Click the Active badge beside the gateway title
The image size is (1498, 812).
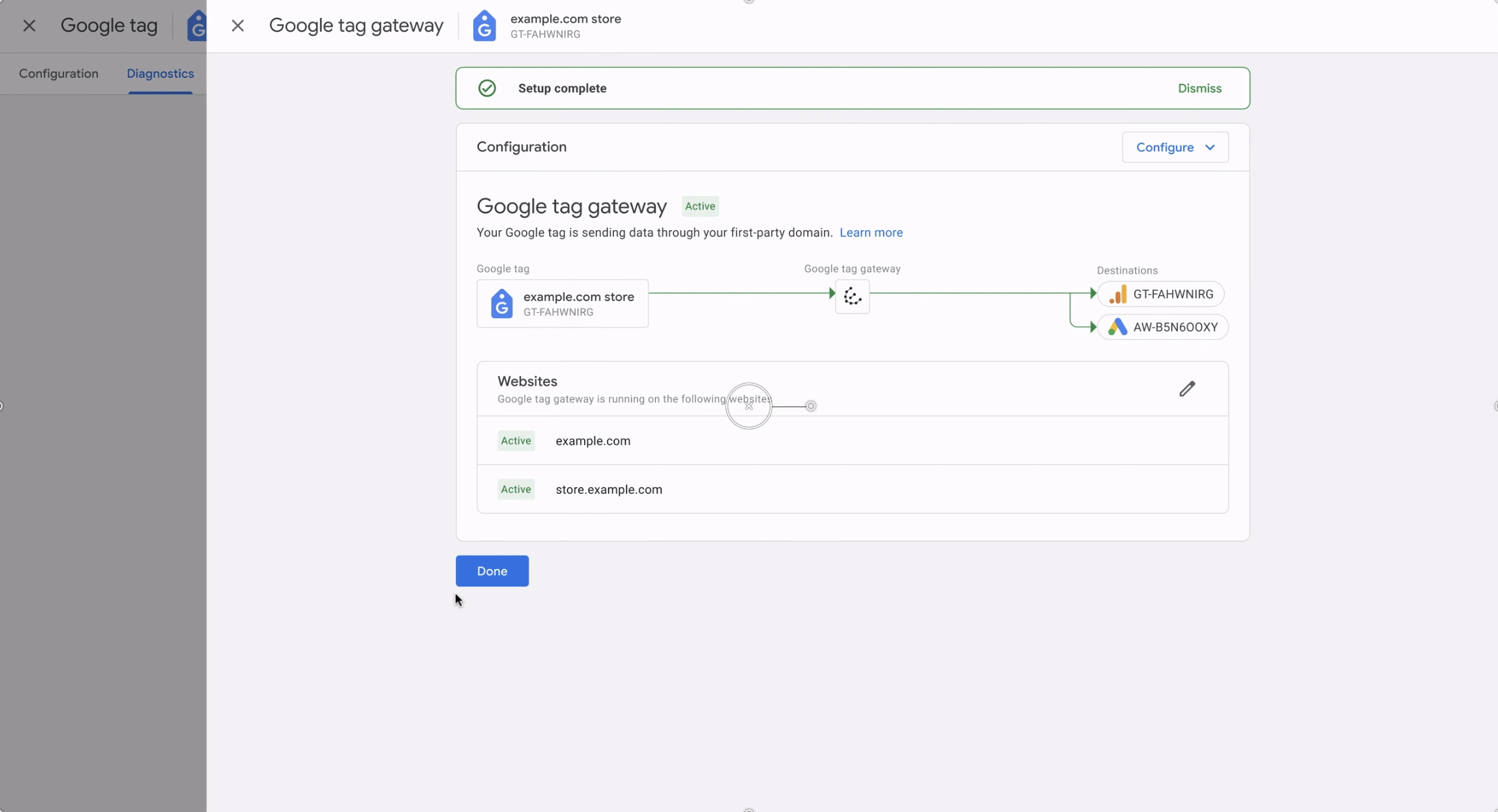pyautogui.click(x=700, y=206)
